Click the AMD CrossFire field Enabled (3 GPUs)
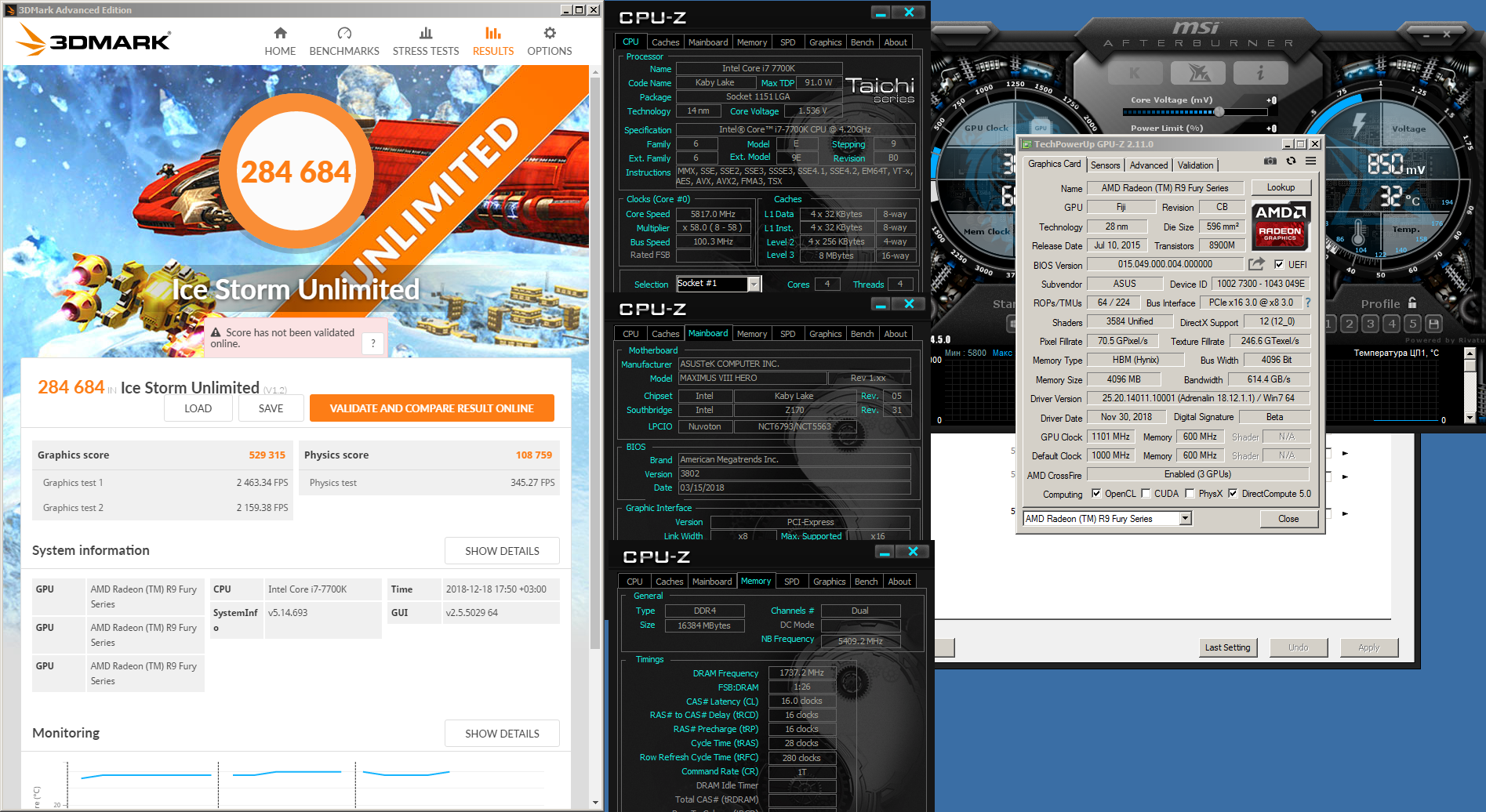Image resolution: width=1486 pixels, height=812 pixels. point(1197,474)
